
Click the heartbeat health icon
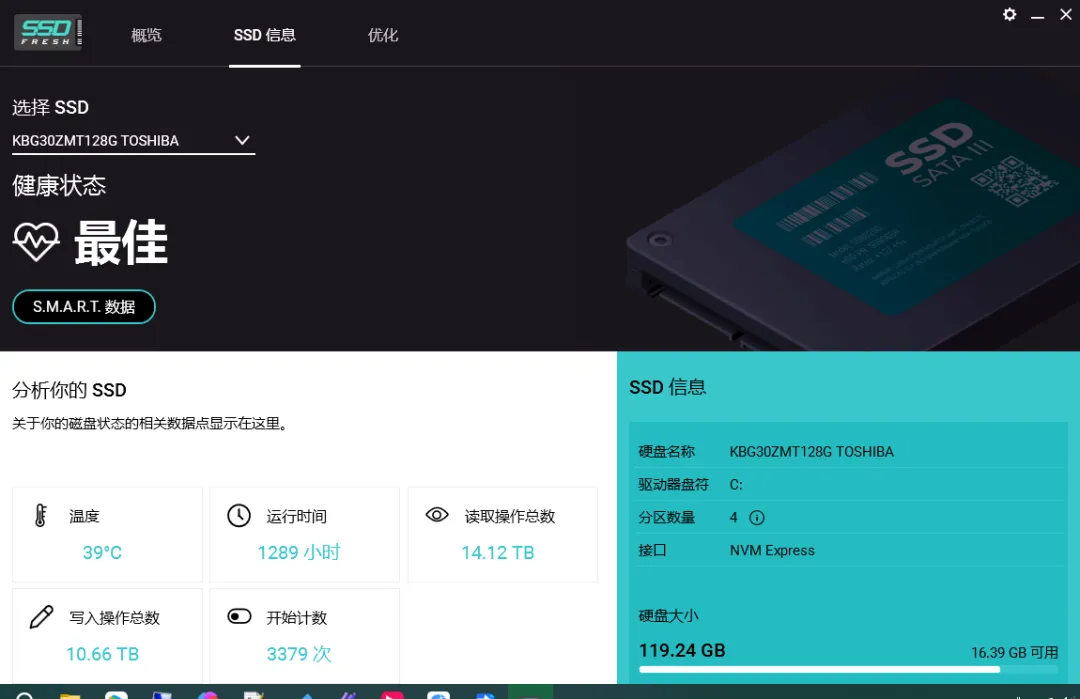[36, 242]
